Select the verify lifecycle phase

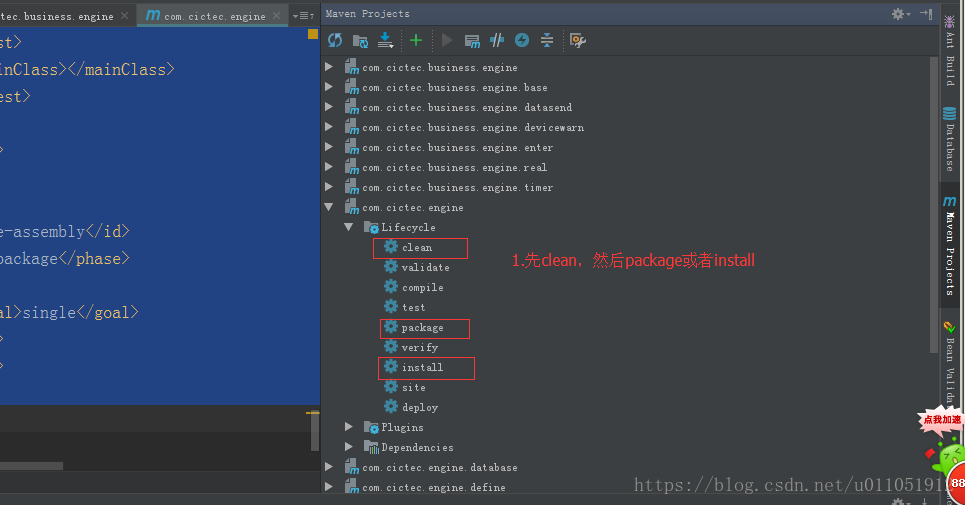(x=420, y=348)
